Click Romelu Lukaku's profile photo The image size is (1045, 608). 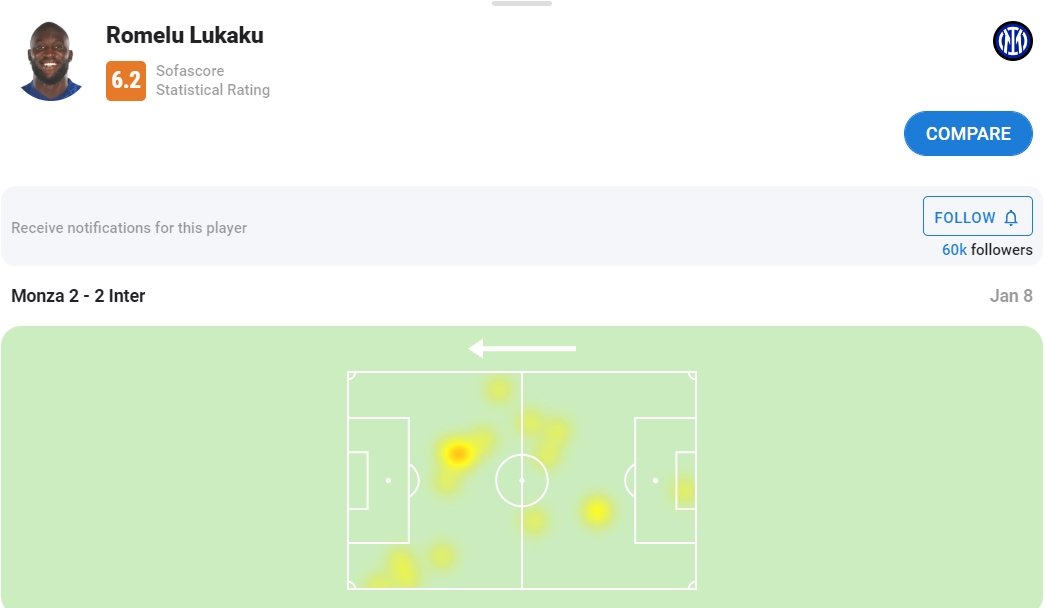(50, 61)
